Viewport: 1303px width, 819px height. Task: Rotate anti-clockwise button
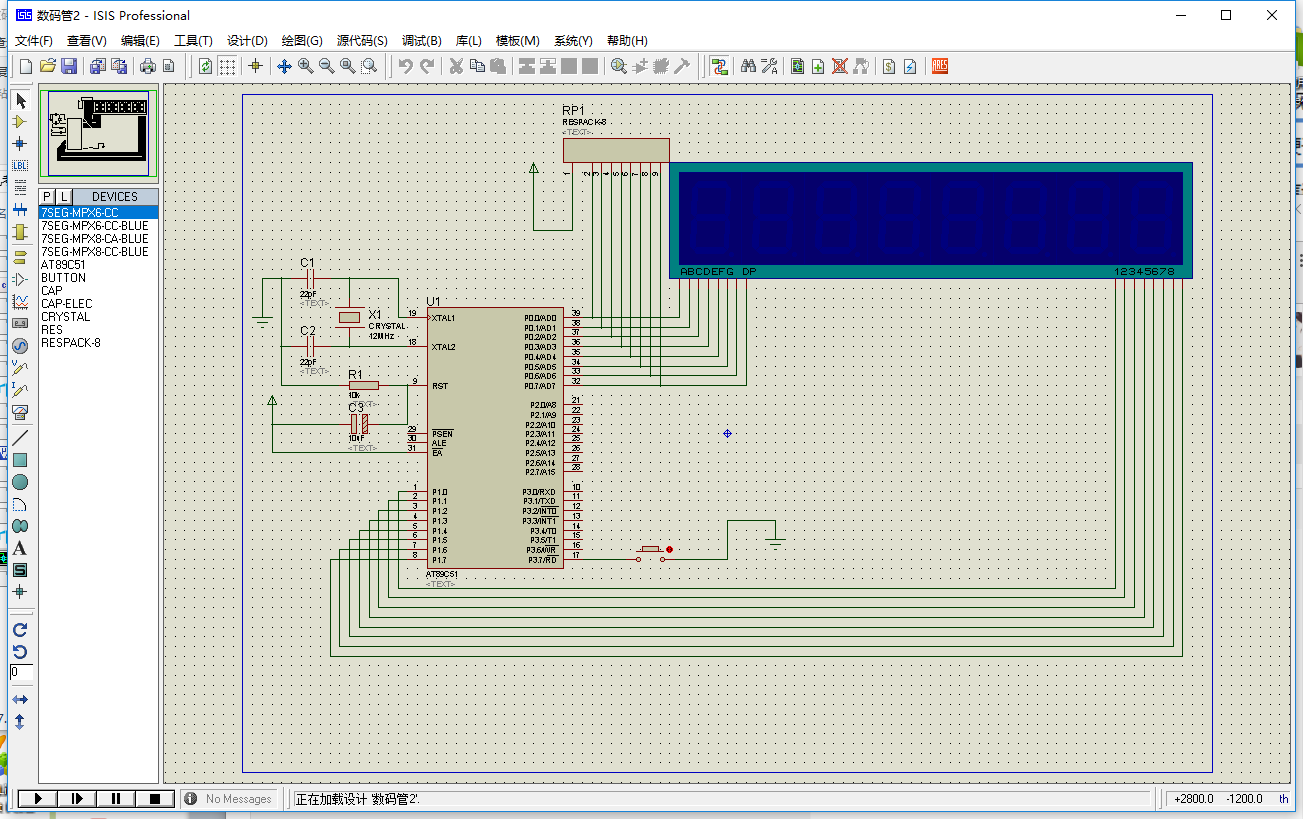coord(20,652)
